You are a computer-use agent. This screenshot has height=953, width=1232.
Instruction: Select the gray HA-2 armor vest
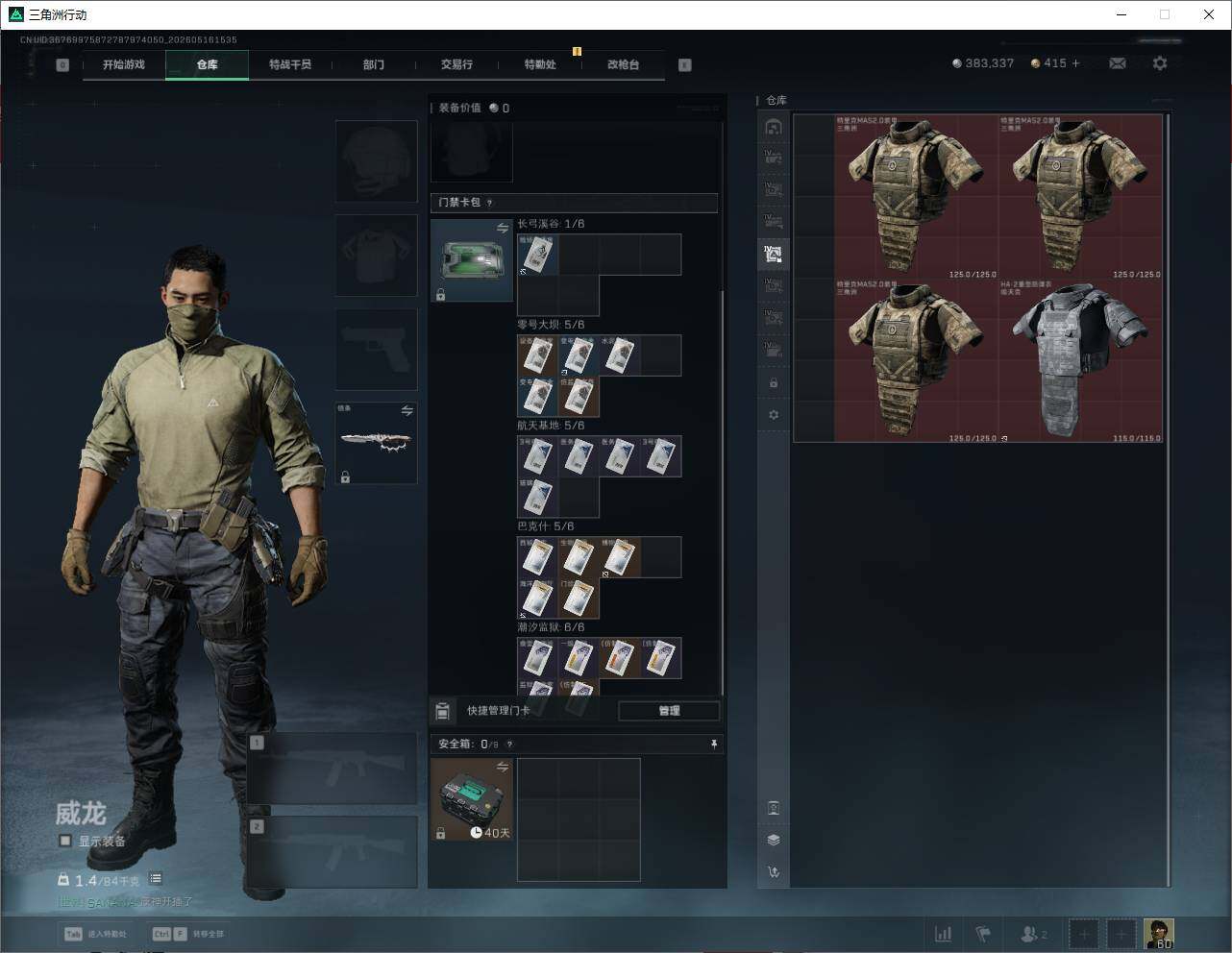[x=1080, y=360]
